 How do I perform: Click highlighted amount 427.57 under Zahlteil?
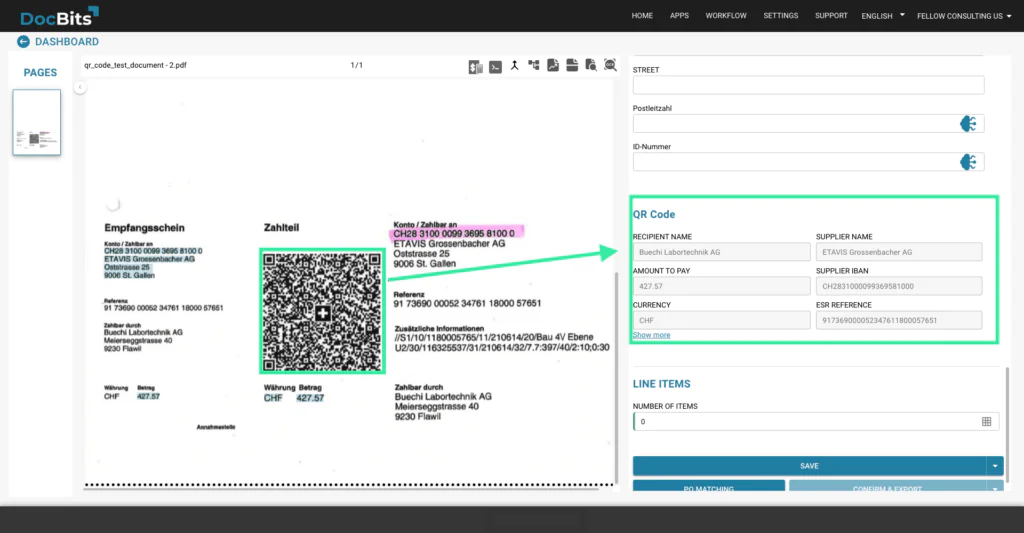tap(310, 398)
